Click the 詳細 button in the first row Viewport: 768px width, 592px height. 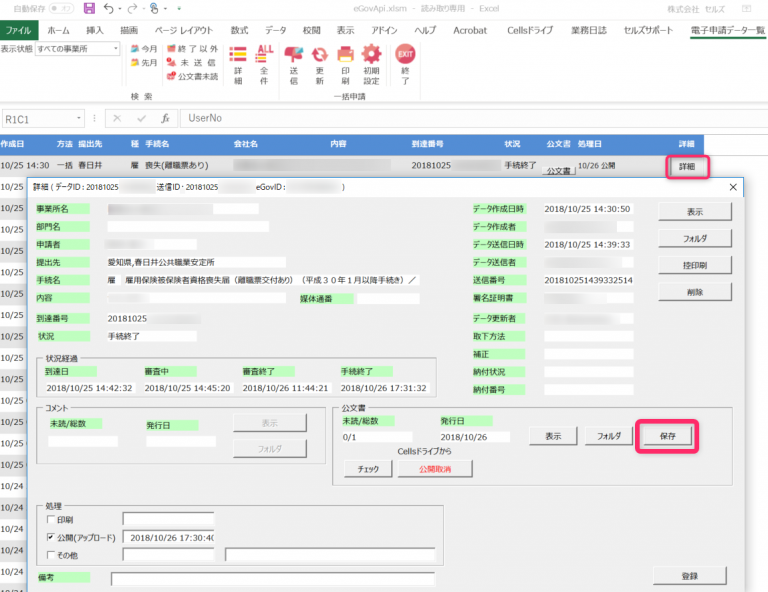click(x=687, y=166)
